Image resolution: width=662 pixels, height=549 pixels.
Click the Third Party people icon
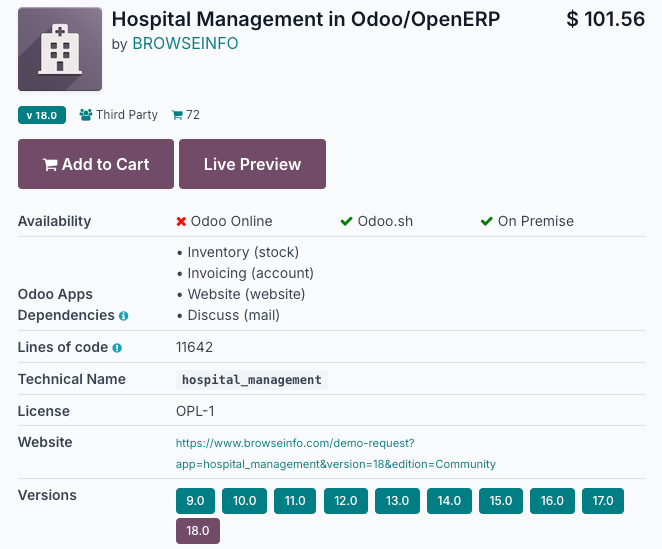point(86,115)
